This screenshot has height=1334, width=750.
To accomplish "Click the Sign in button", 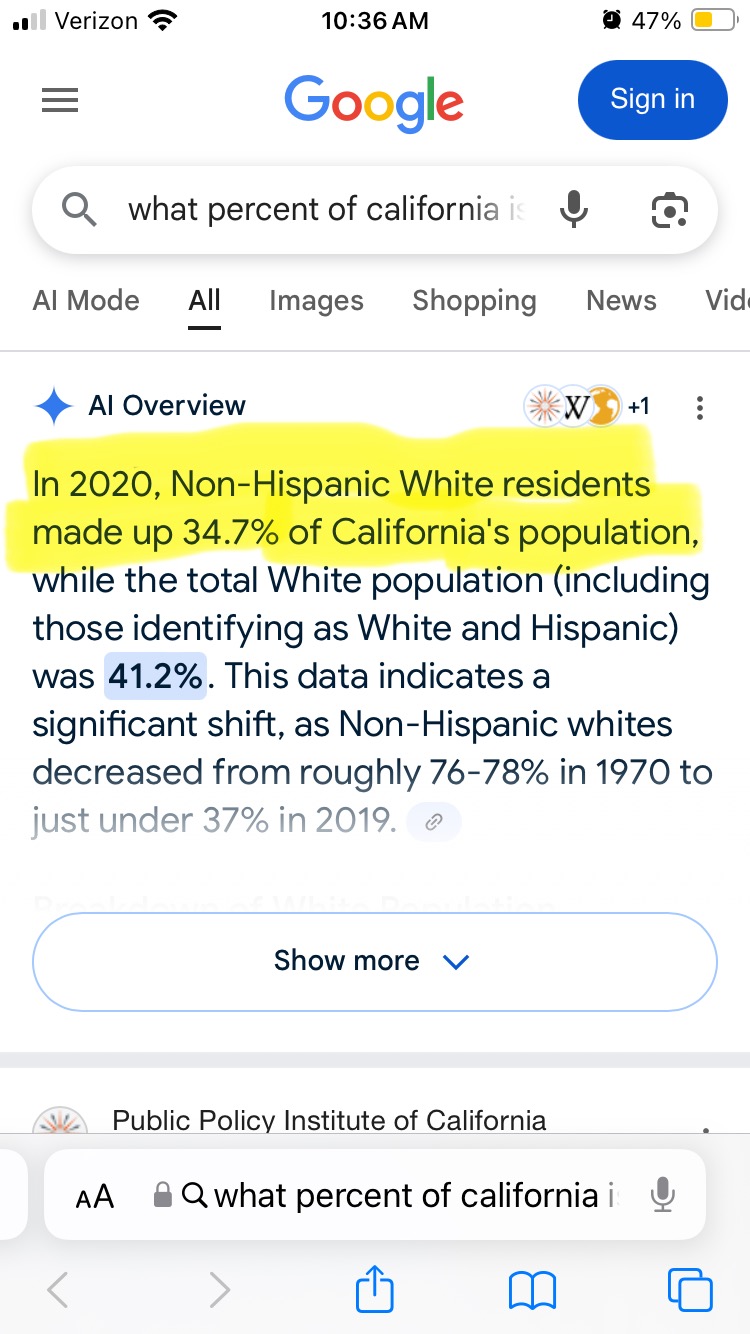I will click(652, 99).
